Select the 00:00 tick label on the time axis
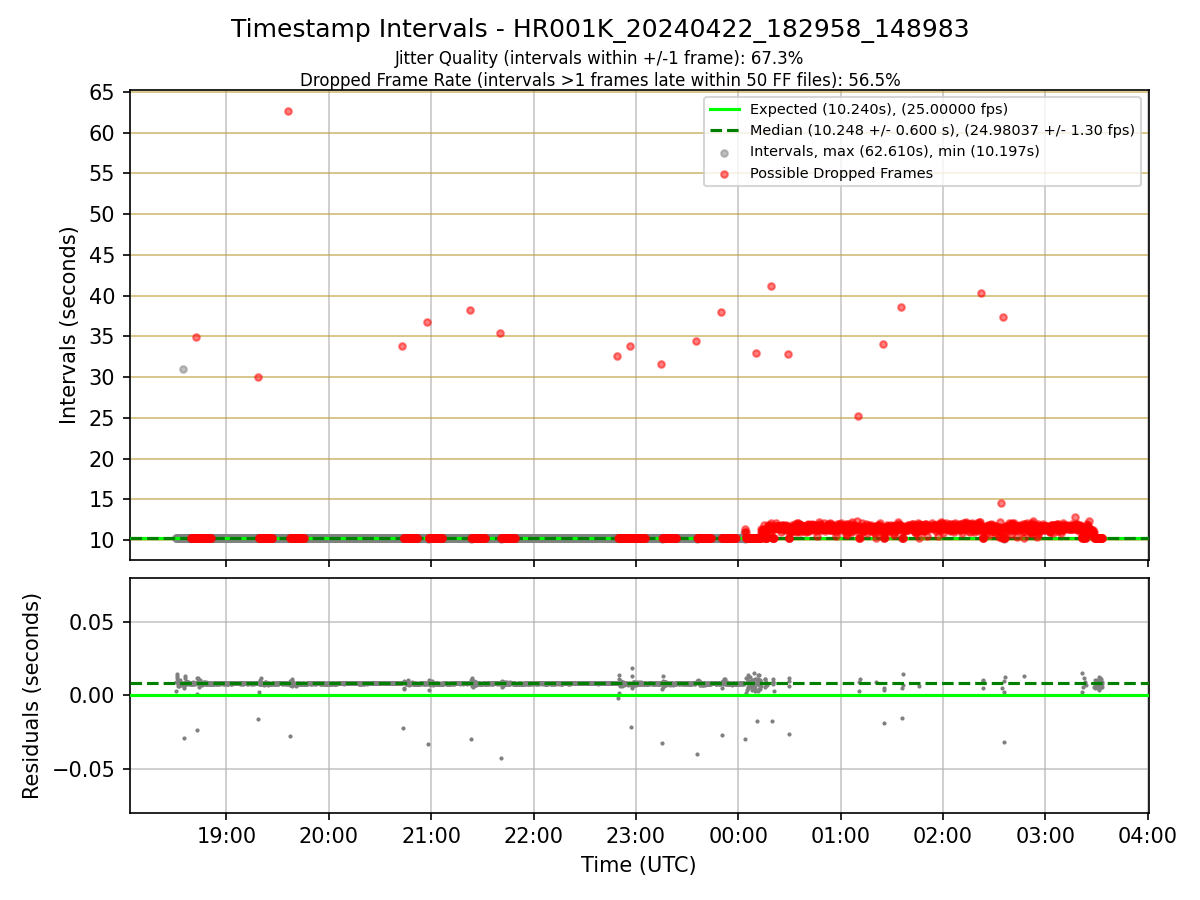Screen dimensions: 1200x900 (x=738, y=837)
